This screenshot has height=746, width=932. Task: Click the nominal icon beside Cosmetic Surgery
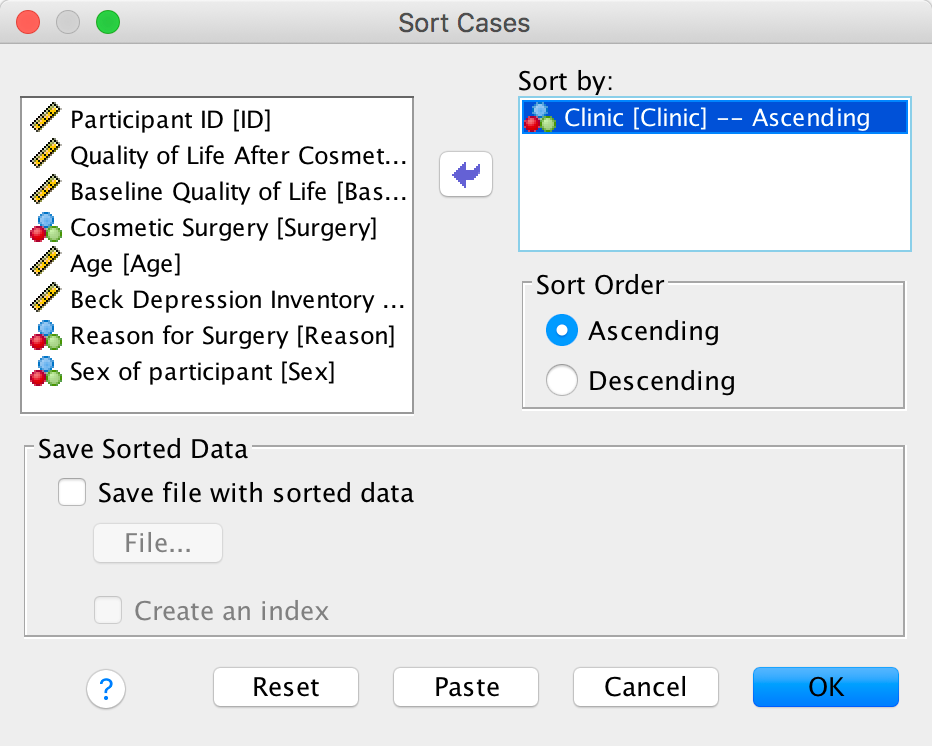[45, 228]
